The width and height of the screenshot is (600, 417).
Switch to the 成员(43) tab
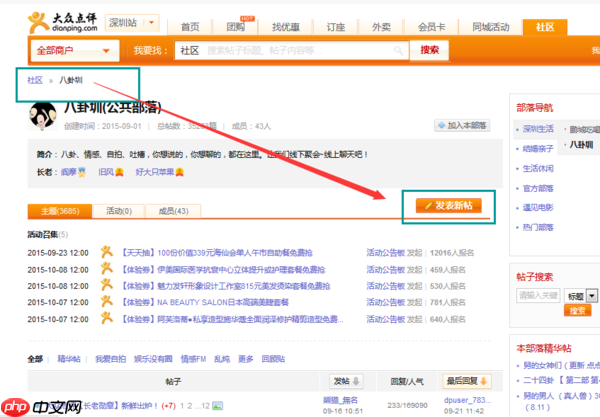click(x=173, y=211)
